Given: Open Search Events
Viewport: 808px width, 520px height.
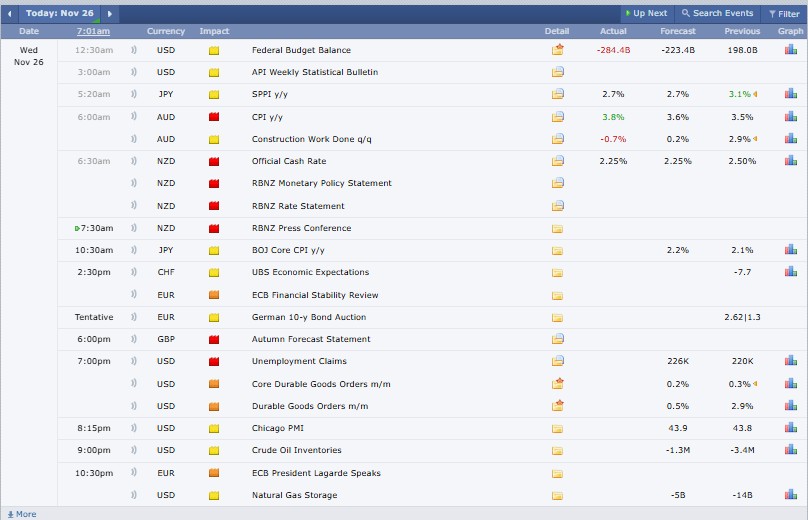Looking at the screenshot, I should [x=717, y=13].
